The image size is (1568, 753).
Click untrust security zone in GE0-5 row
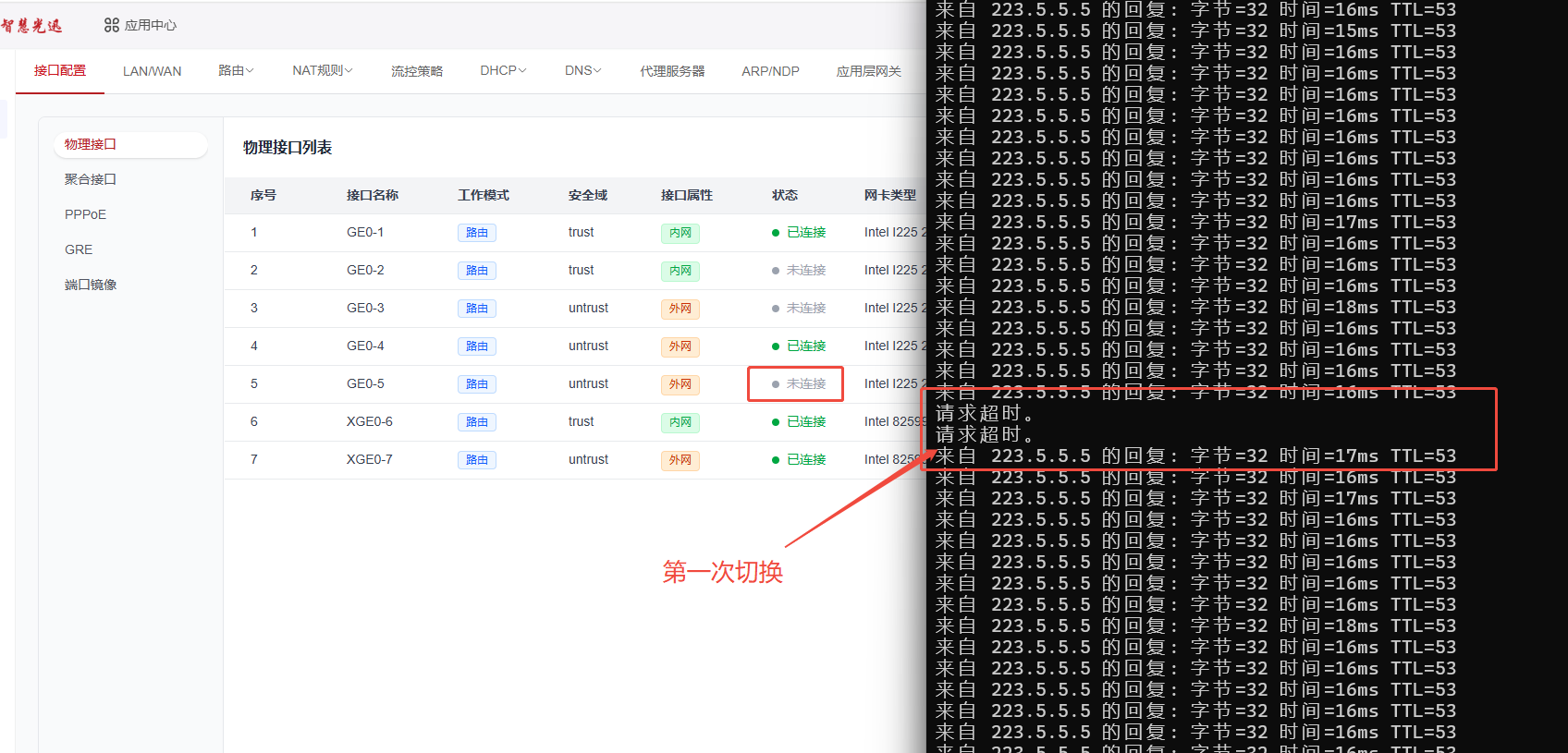[588, 383]
